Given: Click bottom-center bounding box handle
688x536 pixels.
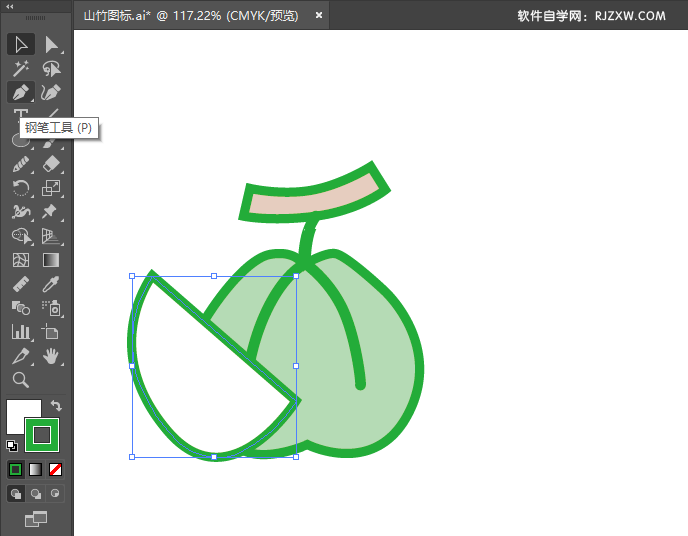Looking at the screenshot, I should click(214, 457).
